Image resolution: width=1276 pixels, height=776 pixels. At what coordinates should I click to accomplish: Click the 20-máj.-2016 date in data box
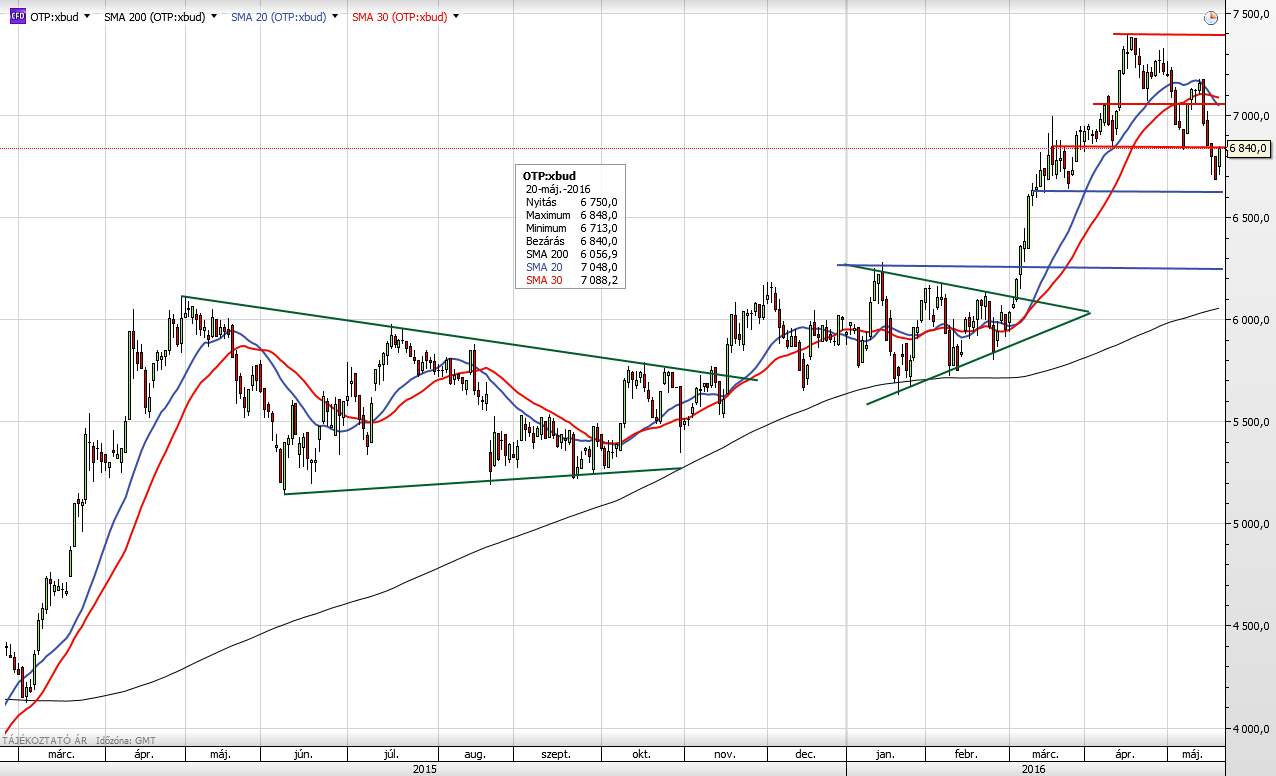point(558,189)
